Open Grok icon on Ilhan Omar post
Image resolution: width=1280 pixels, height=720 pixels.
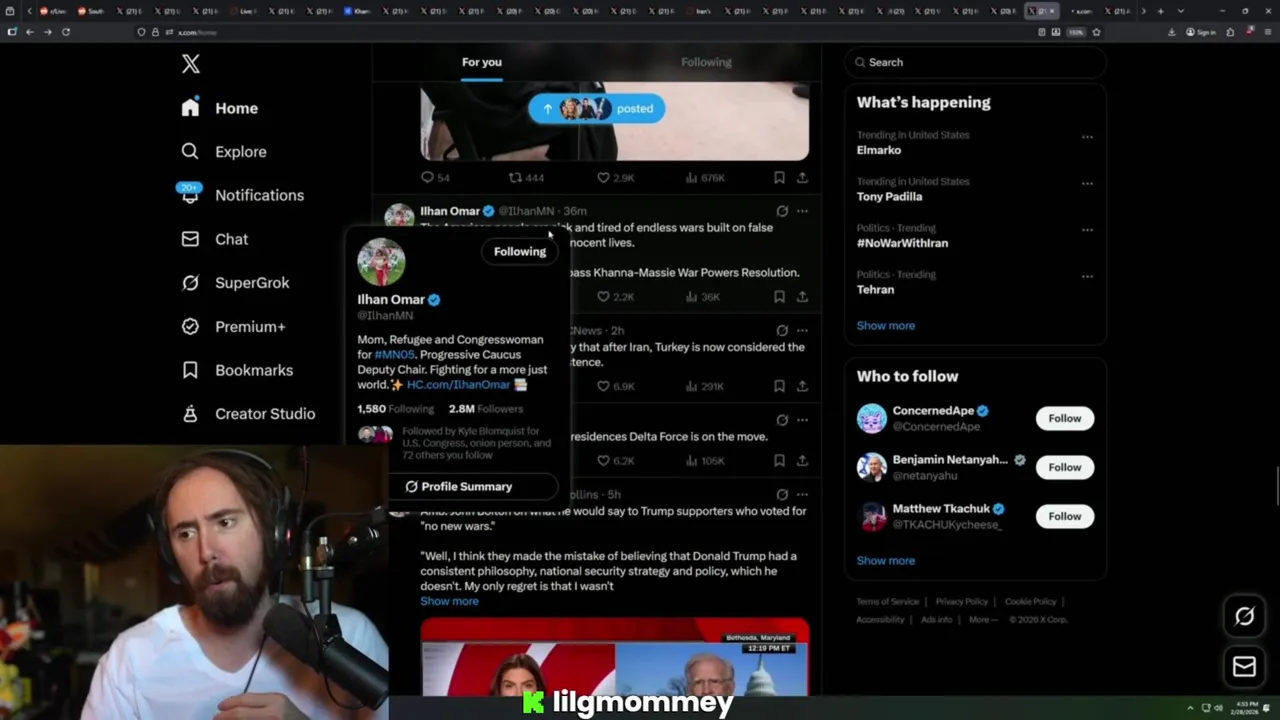tap(782, 211)
